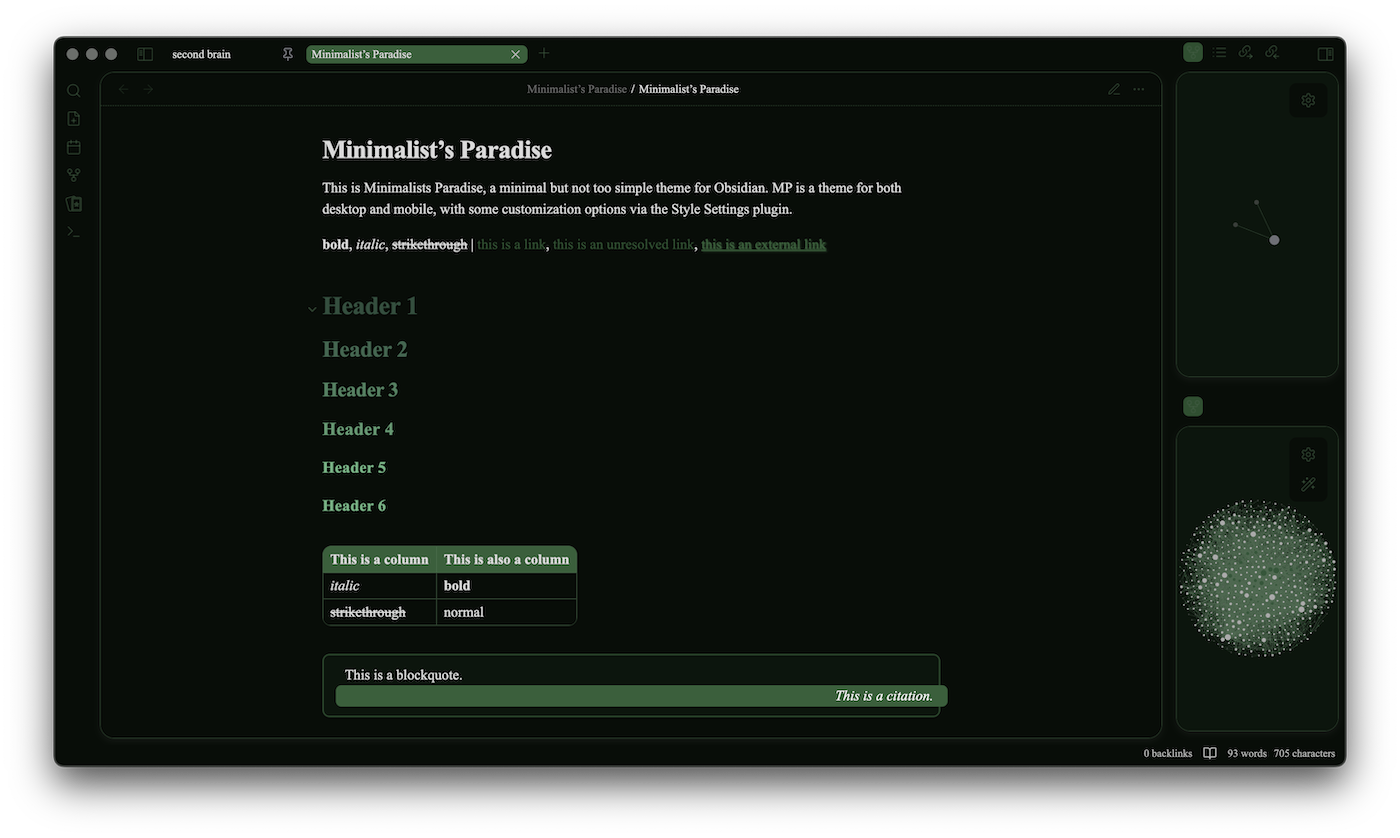This screenshot has width=1400, height=838.
Task: Click the Header 4 heading
Action: coord(358,429)
